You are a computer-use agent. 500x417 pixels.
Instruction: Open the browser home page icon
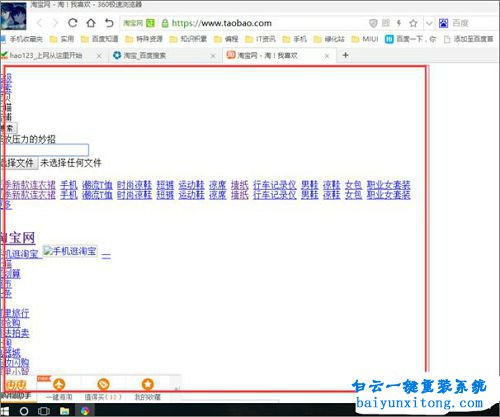[x=91, y=23]
